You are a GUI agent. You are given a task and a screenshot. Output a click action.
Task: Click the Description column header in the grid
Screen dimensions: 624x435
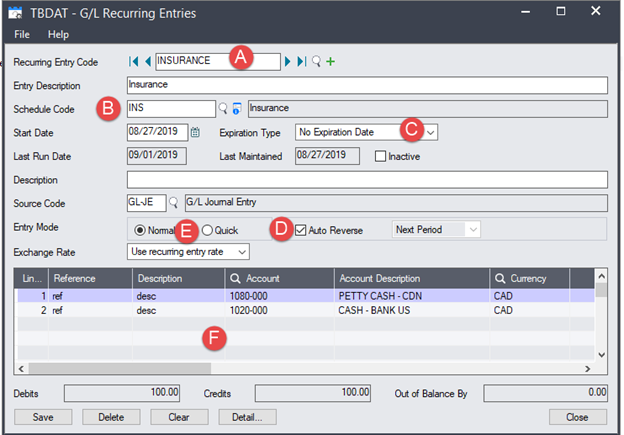(179, 278)
